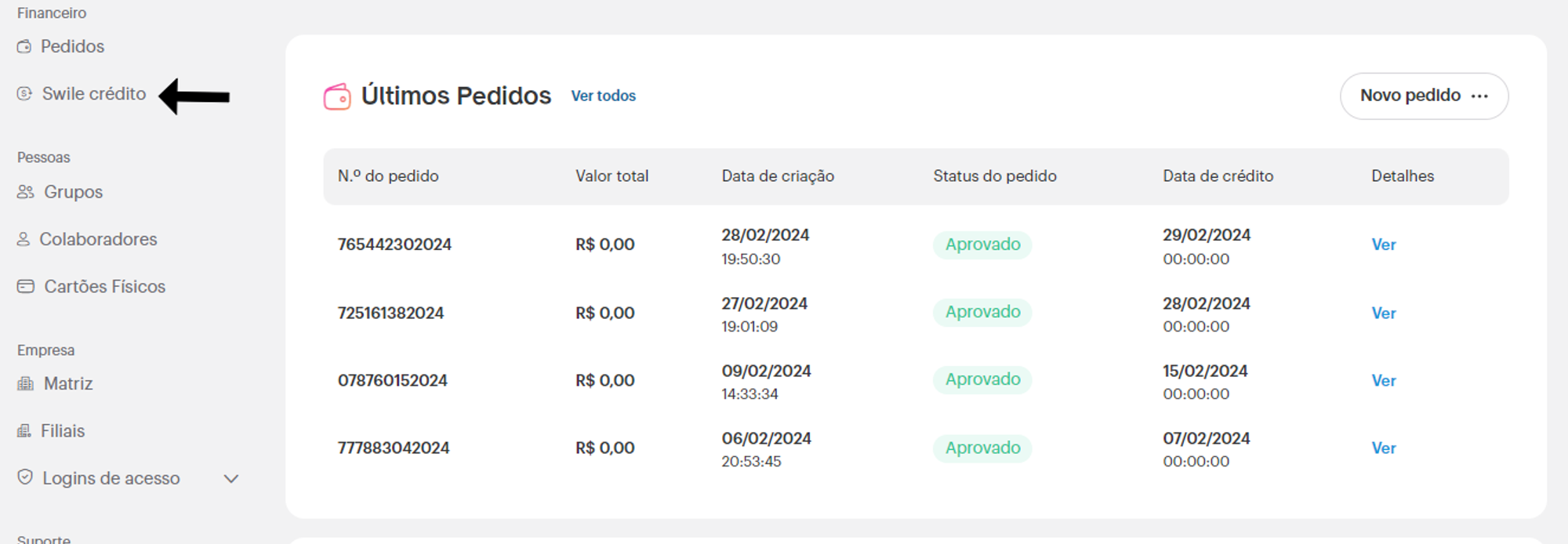The image size is (1568, 544).
Task: Open Cartões Físicos sidebar entry
Action: (x=105, y=287)
